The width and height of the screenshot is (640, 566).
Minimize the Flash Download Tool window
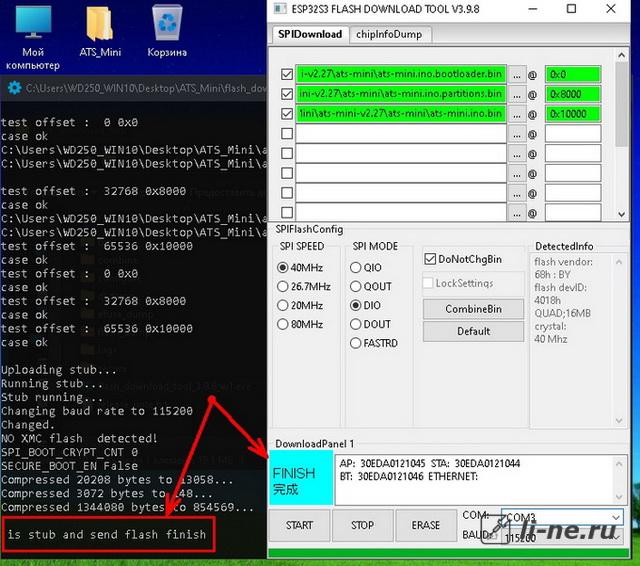(x=533, y=9)
